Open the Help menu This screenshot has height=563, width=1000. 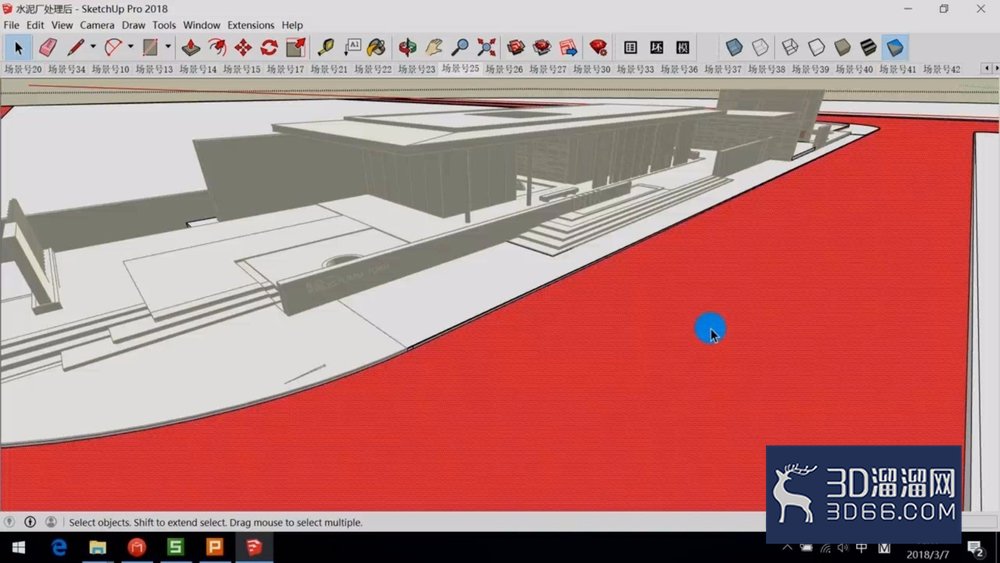pyautogui.click(x=292, y=25)
